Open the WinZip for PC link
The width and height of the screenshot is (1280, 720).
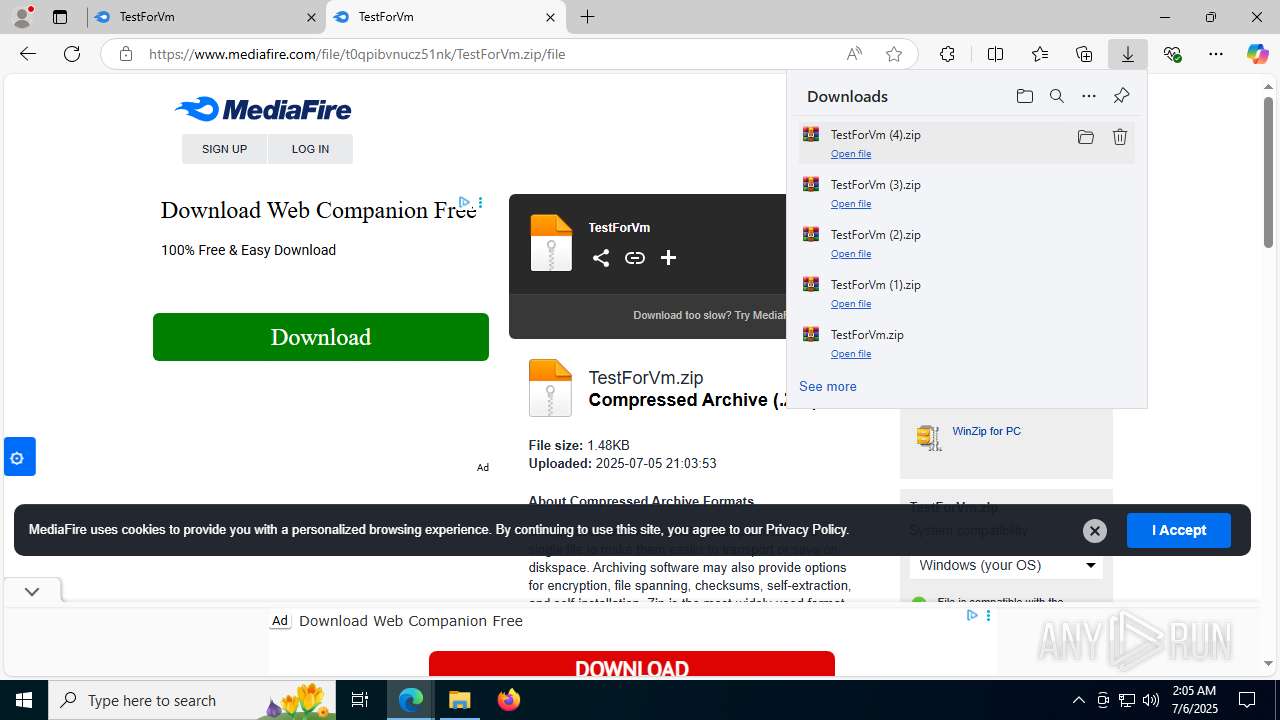pos(987,431)
